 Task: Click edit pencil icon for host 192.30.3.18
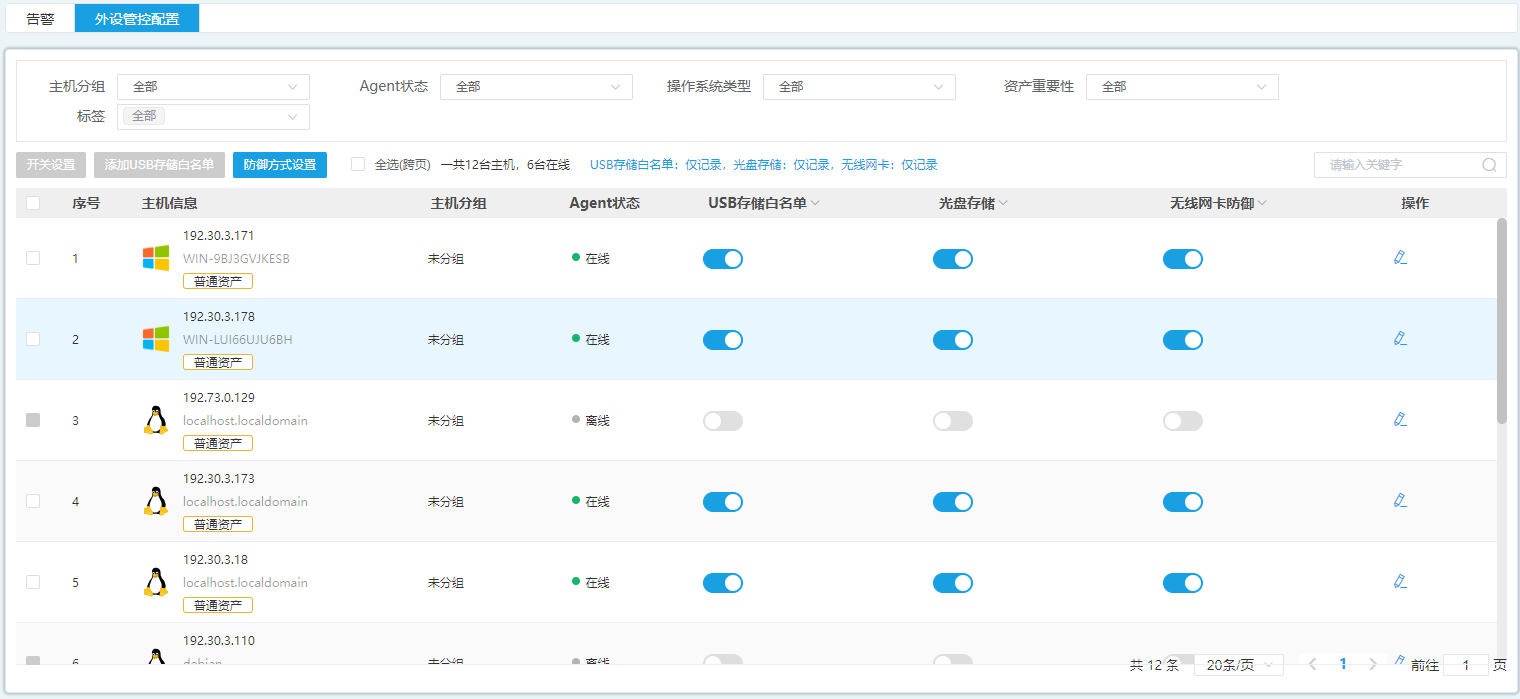(1400, 582)
